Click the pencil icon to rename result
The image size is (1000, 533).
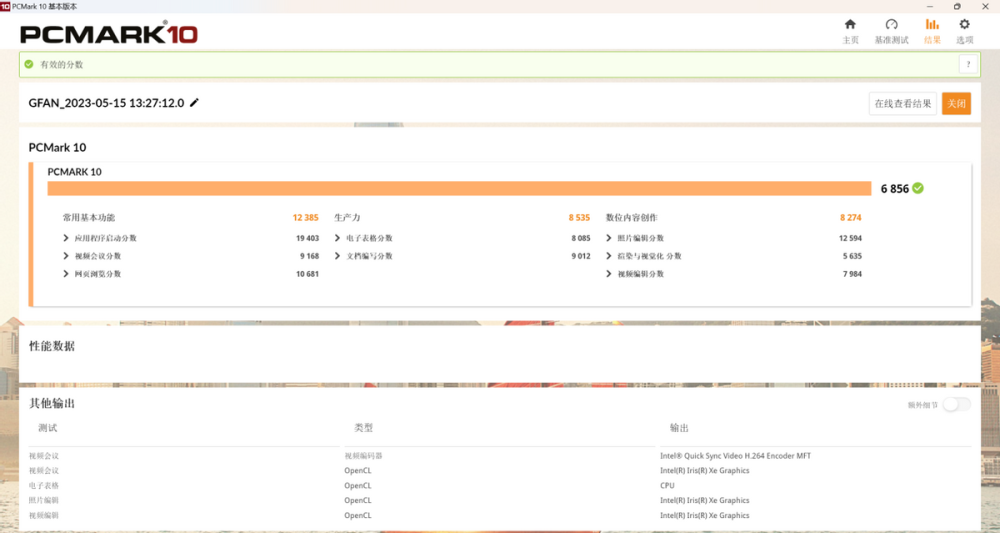(x=194, y=103)
